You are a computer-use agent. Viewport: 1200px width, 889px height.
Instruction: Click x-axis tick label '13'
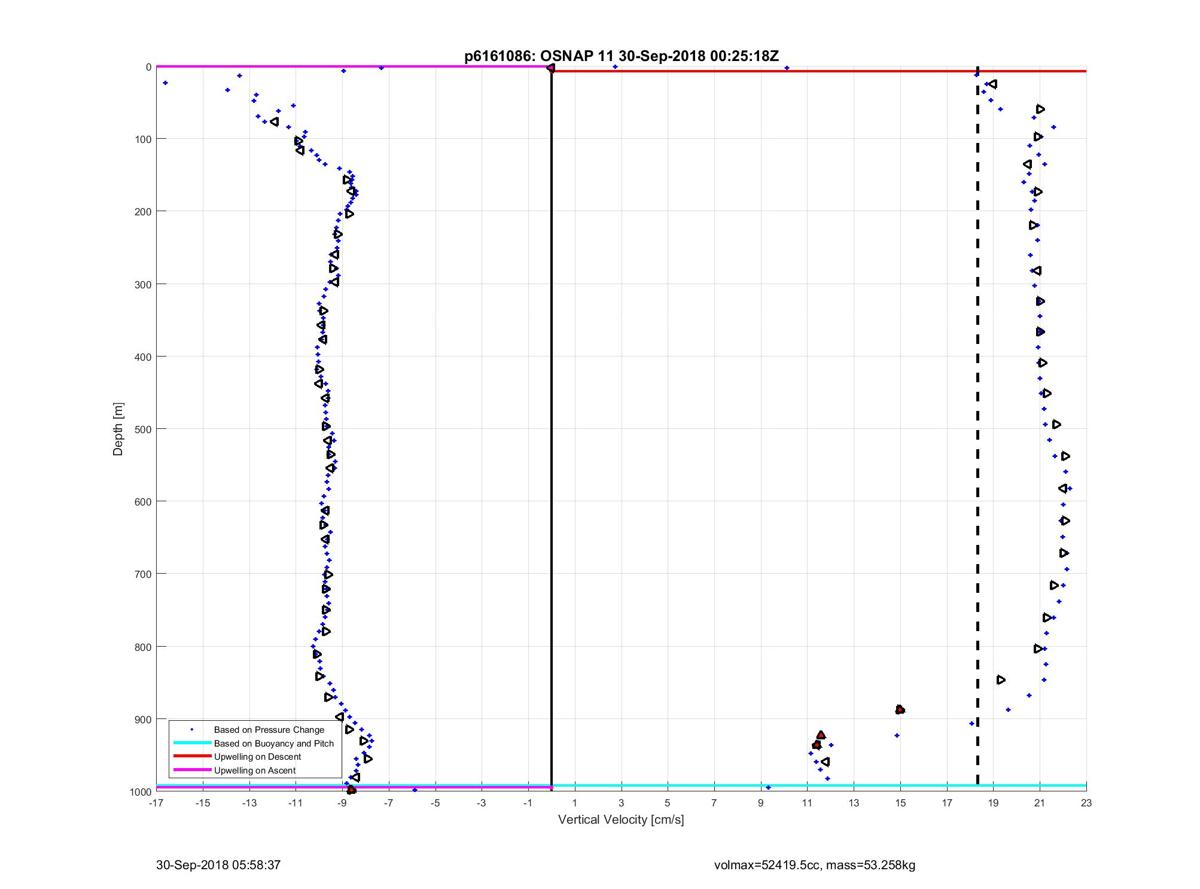click(x=854, y=802)
